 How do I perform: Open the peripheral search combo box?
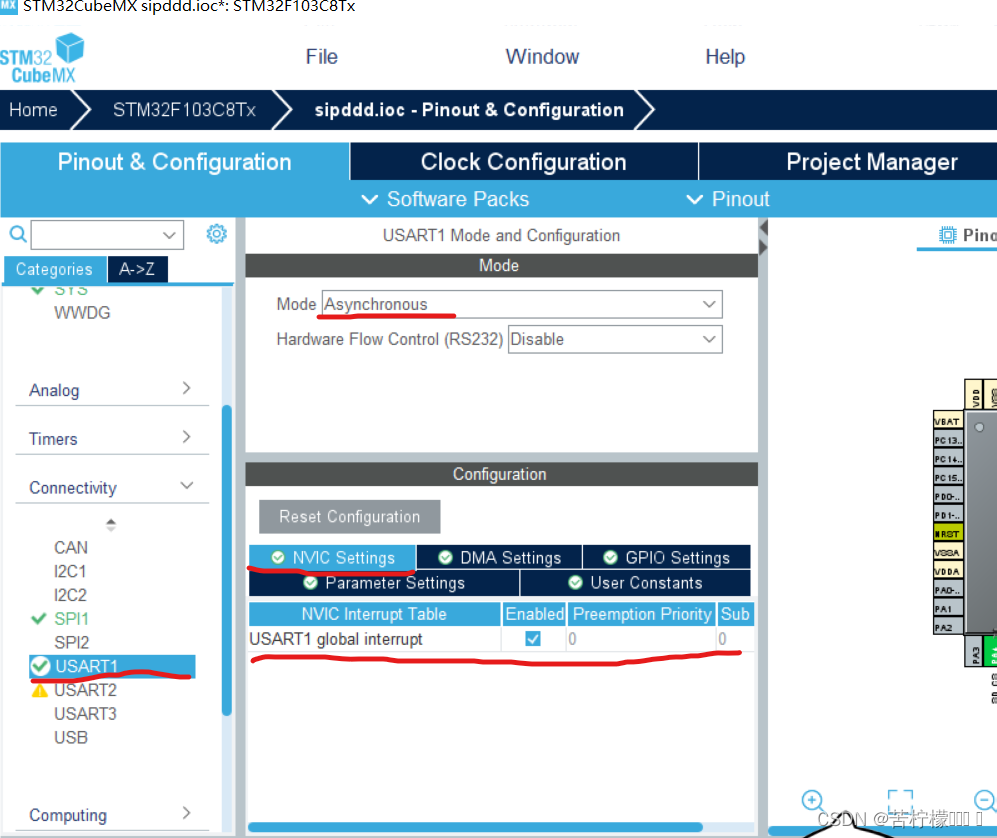click(107, 235)
